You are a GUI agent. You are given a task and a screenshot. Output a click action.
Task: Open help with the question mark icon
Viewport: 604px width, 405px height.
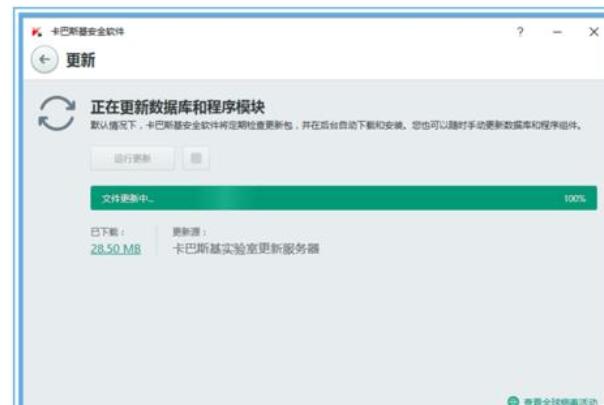pos(520,31)
